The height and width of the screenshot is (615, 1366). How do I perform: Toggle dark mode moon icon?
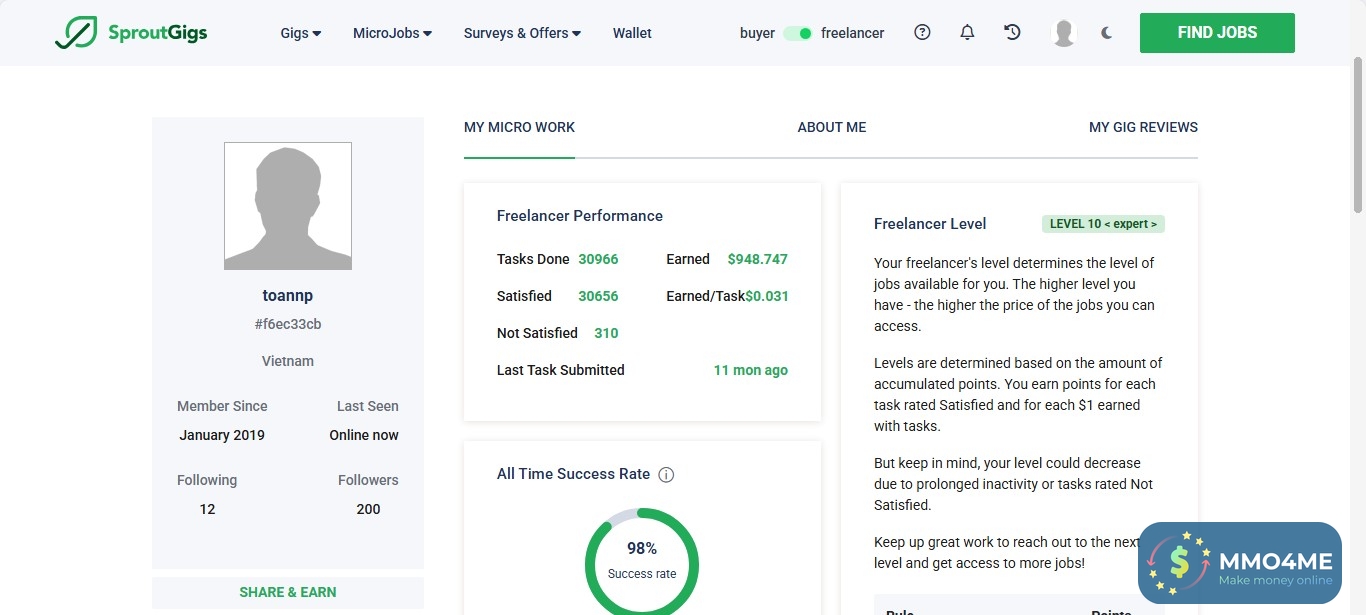coord(1106,33)
